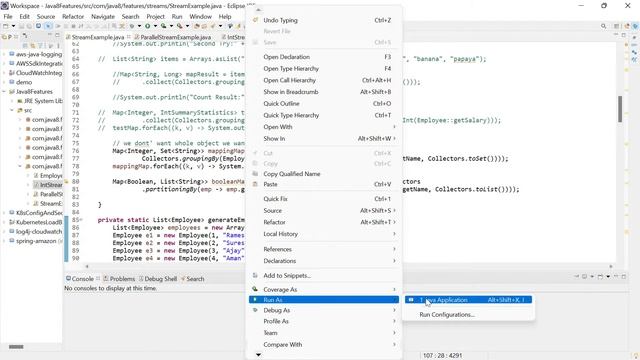Open the Debug As submenu
The width and height of the screenshot is (640, 360).
pyautogui.click(x=324, y=310)
